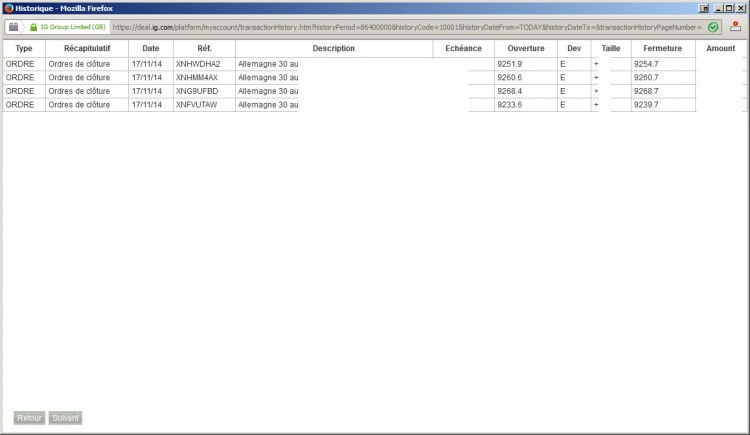Click the Réf. column header
Image resolution: width=750 pixels, height=435 pixels.
coord(204,48)
